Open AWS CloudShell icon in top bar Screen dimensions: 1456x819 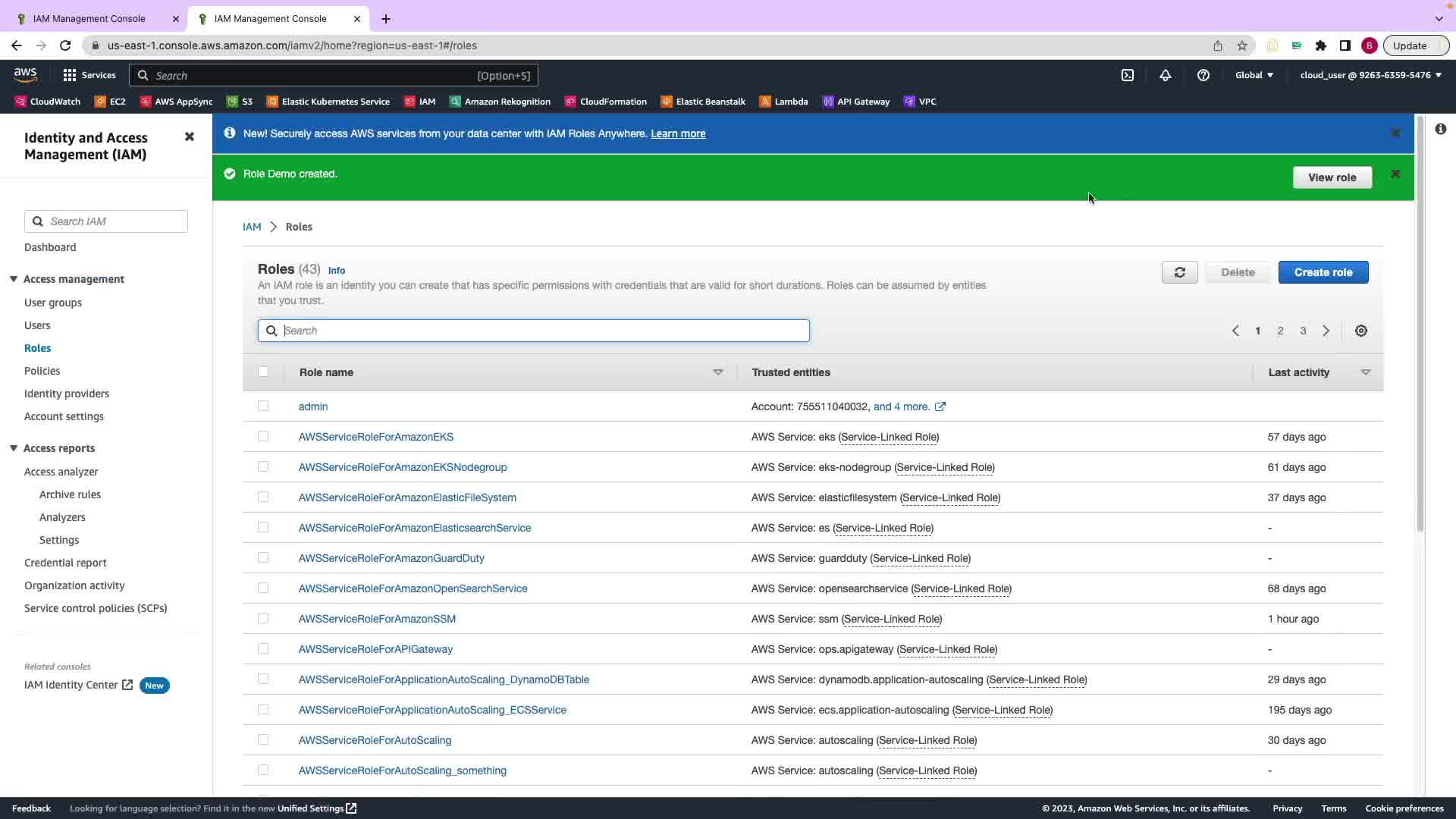1128,75
